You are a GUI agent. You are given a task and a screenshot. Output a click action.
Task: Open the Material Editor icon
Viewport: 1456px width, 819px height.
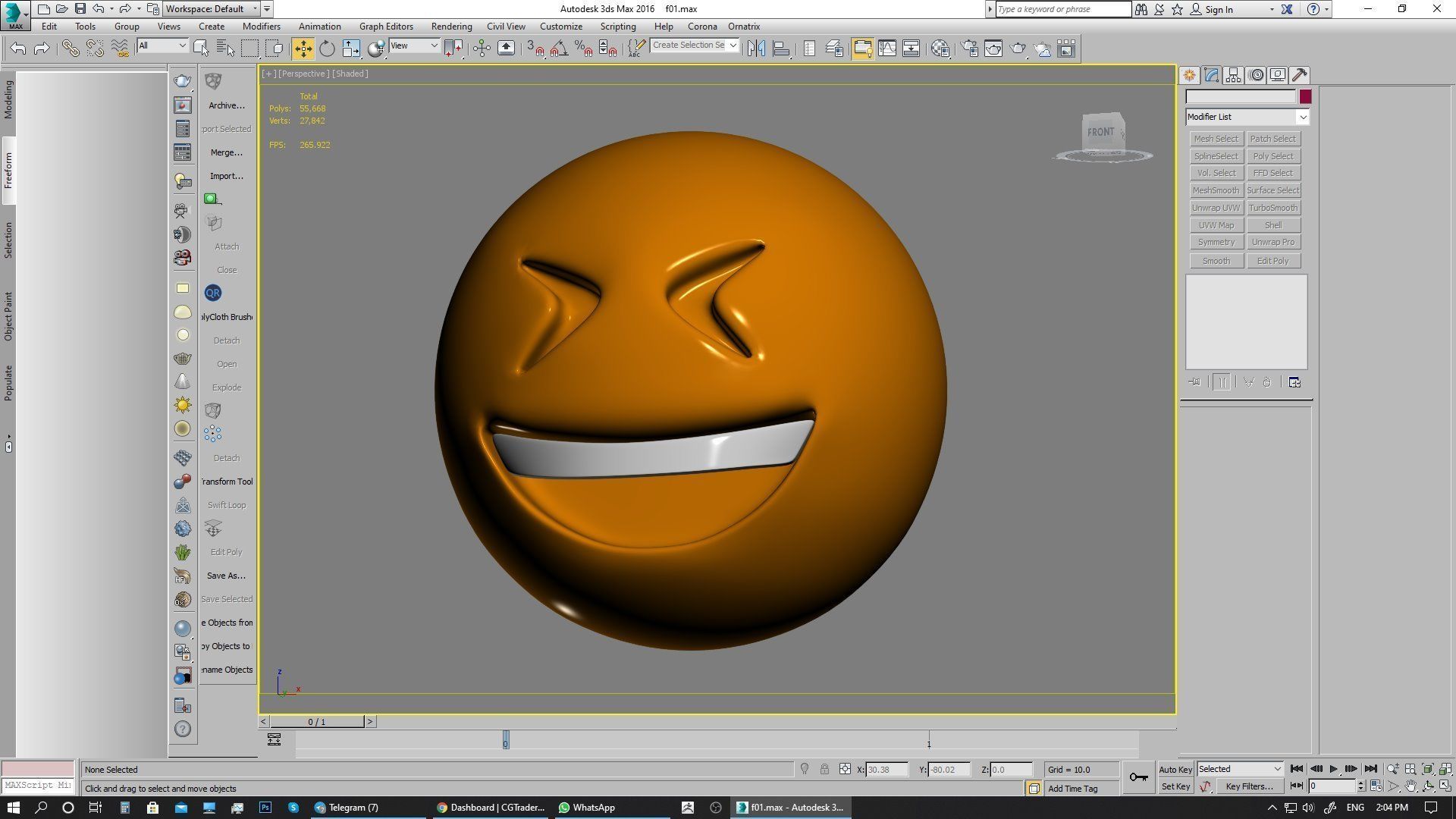[x=940, y=49]
